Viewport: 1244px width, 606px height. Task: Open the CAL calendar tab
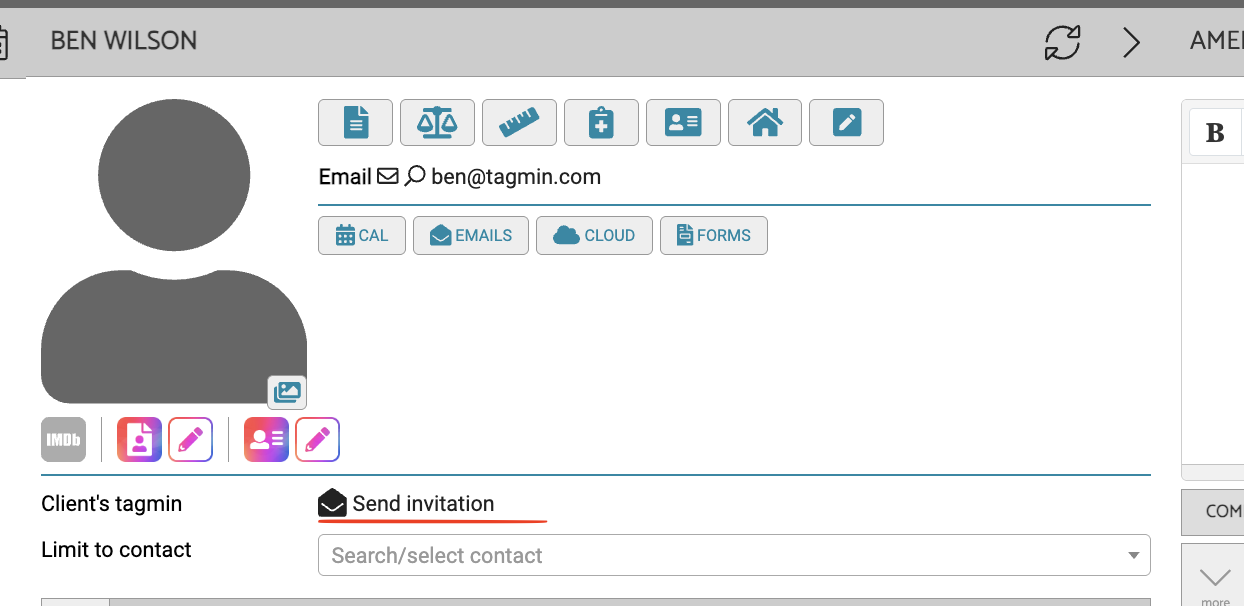tap(362, 236)
